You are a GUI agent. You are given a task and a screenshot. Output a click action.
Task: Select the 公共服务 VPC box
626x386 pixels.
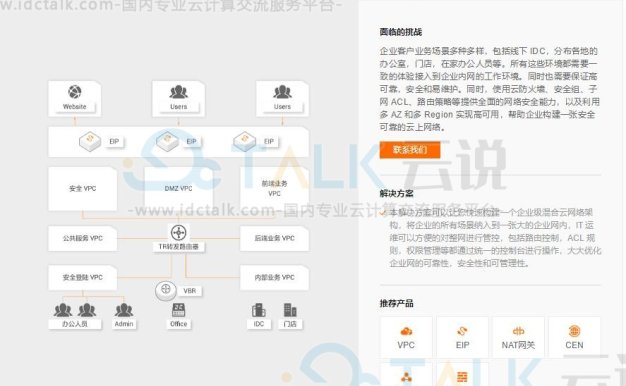coord(83,238)
